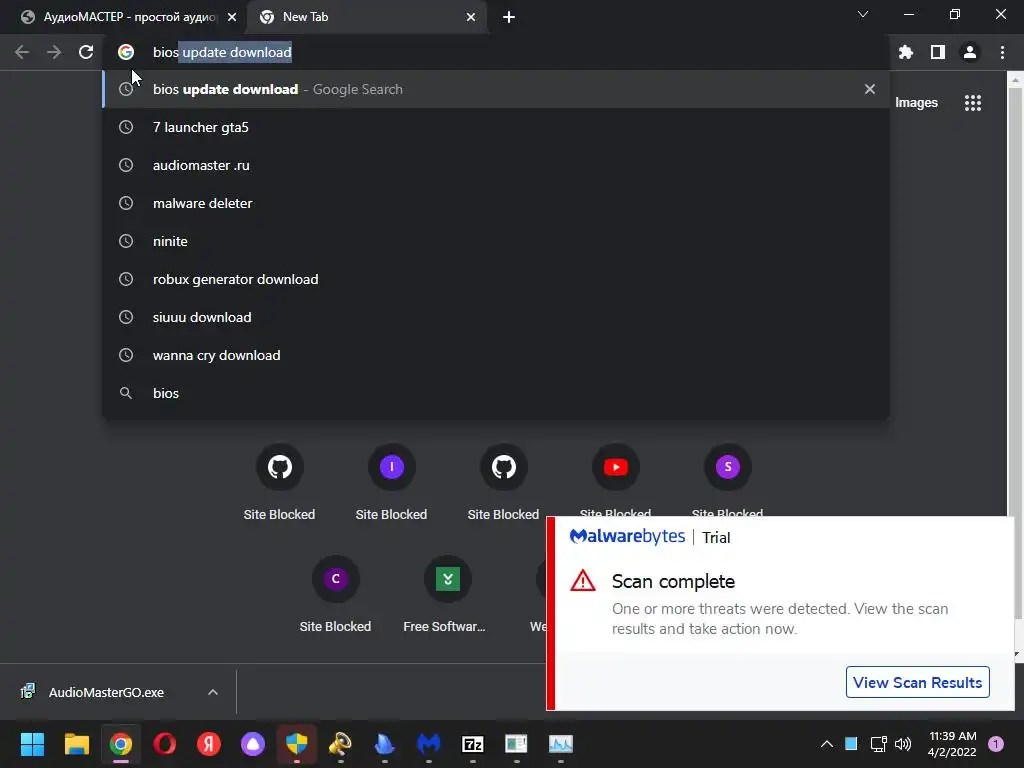Click the red warning triangle icon
The image size is (1024, 768).
(583, 581)
